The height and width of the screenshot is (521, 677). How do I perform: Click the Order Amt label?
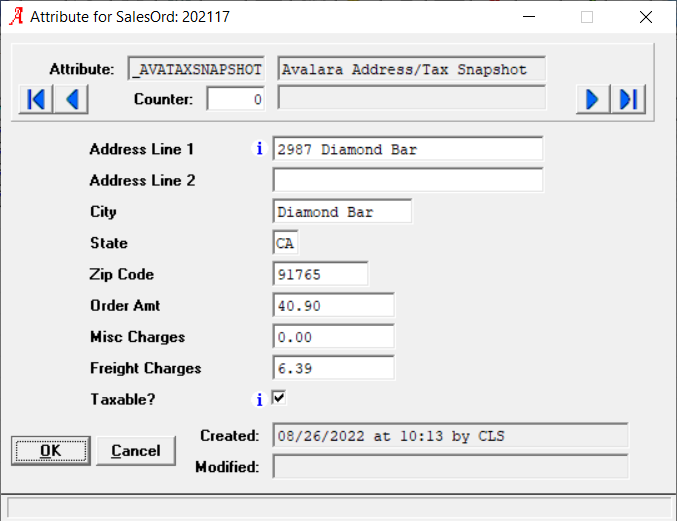(x=125, y=305)
